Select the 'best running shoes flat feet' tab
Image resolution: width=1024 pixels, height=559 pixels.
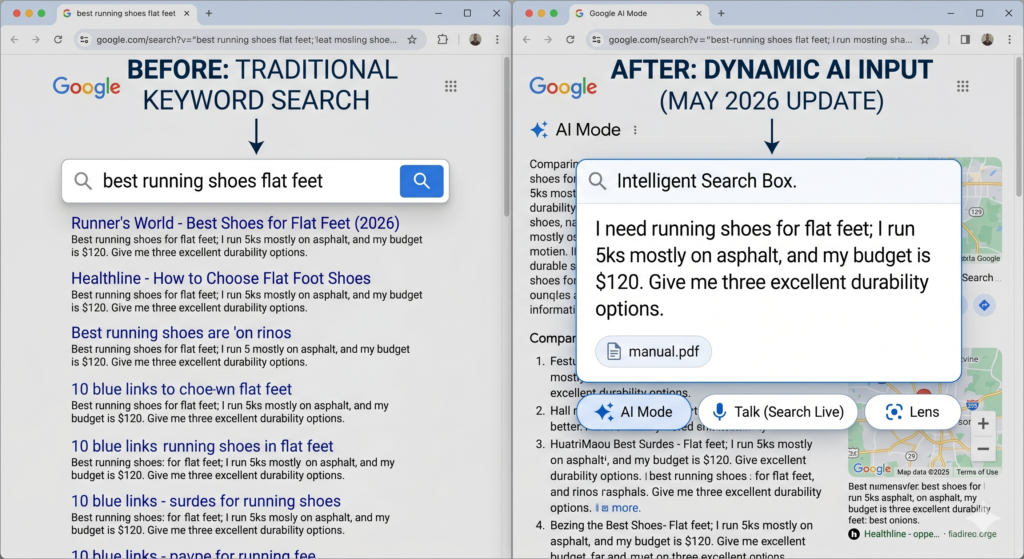tap(126, 13)
